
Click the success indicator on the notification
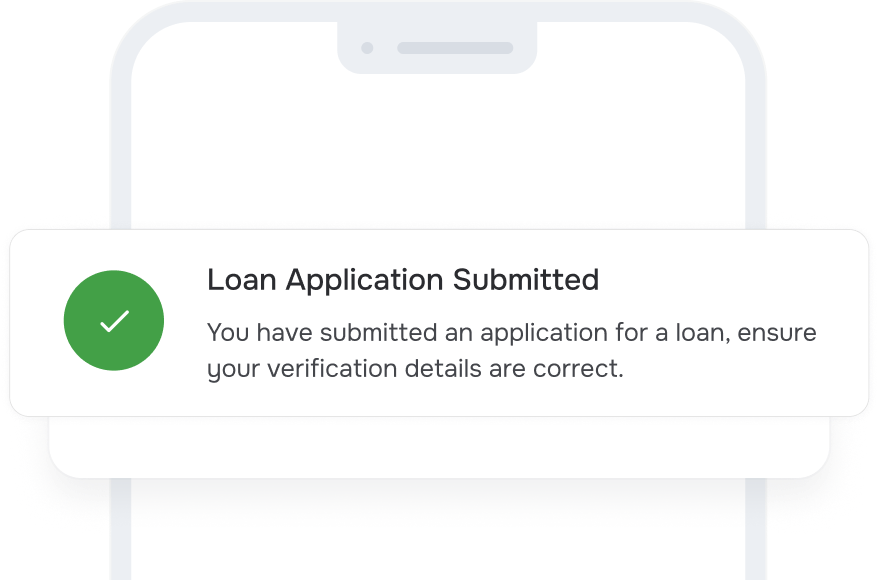click(113, 320)
